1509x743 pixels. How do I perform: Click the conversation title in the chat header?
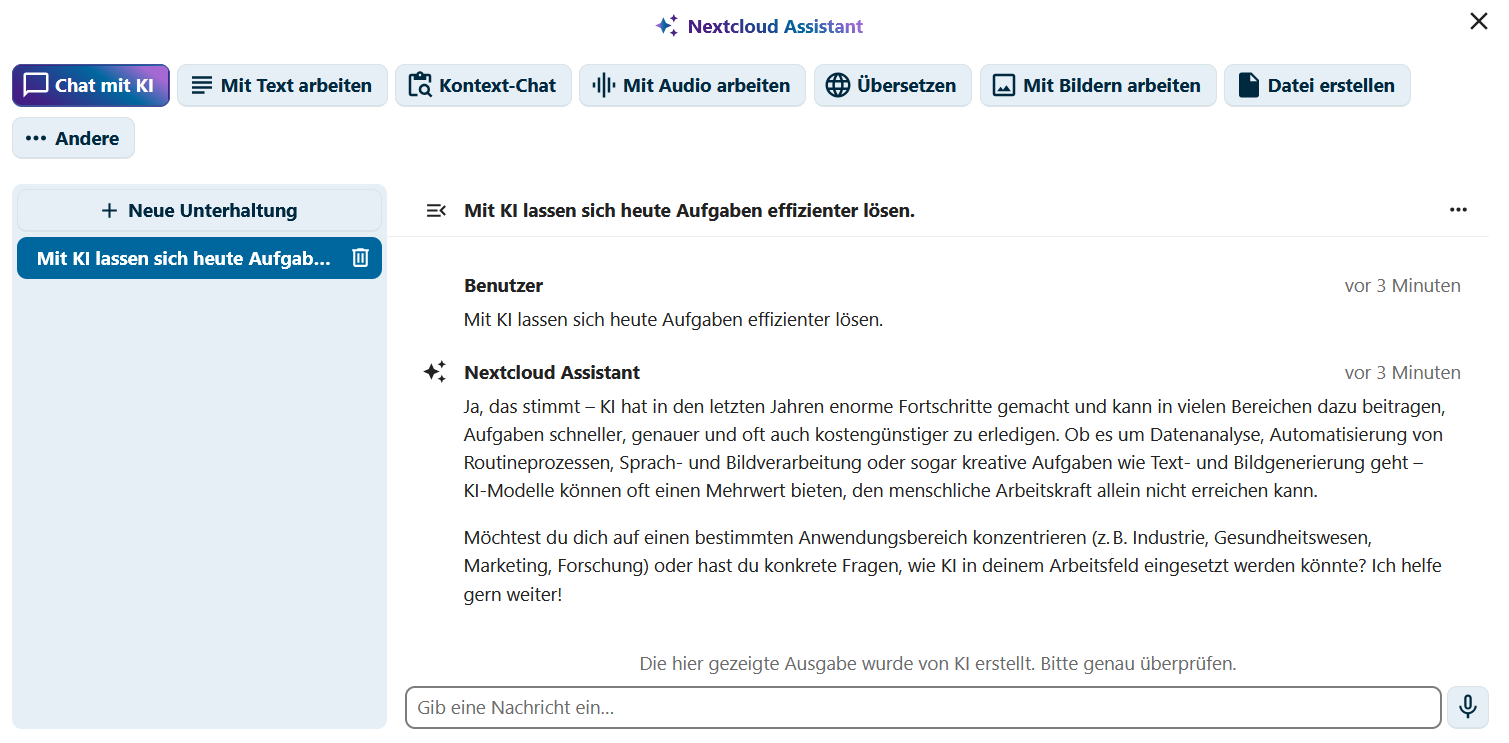pyautogui.click(x=689, y=210)
